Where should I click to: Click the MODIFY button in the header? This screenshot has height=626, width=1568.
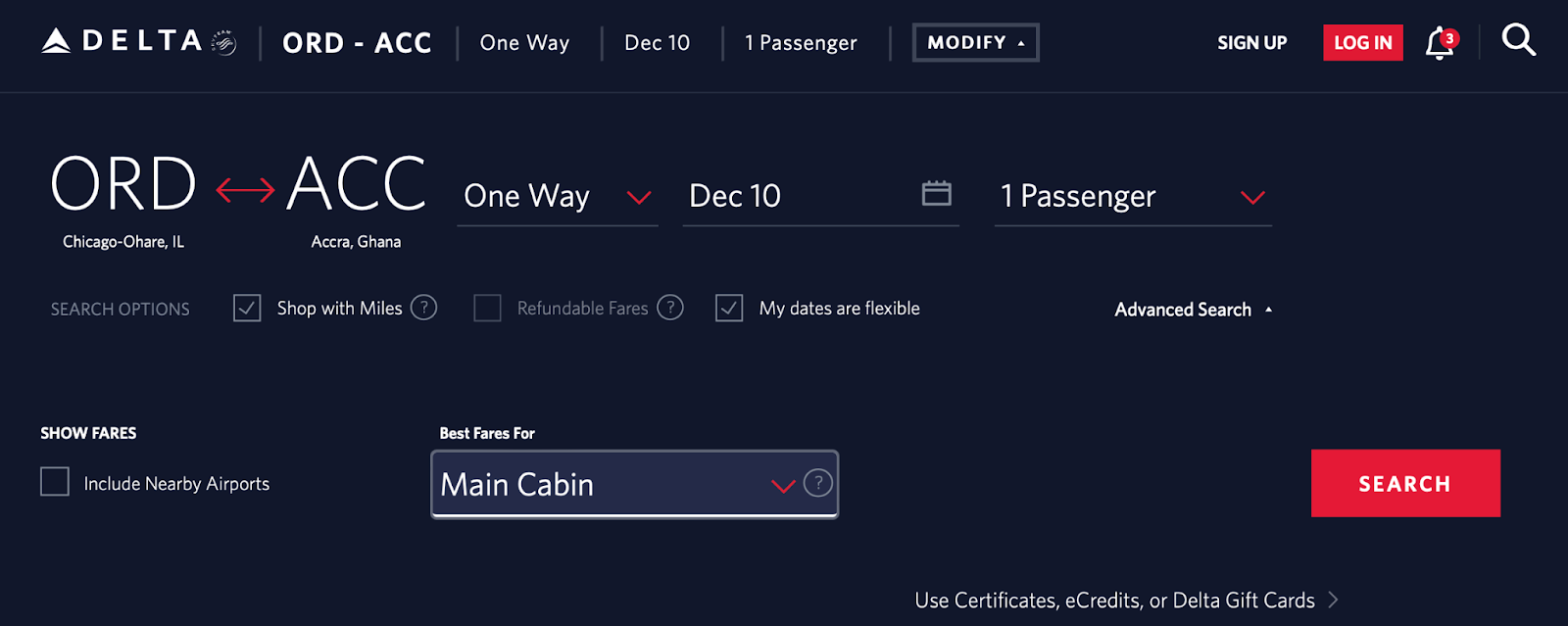[975, 43]
